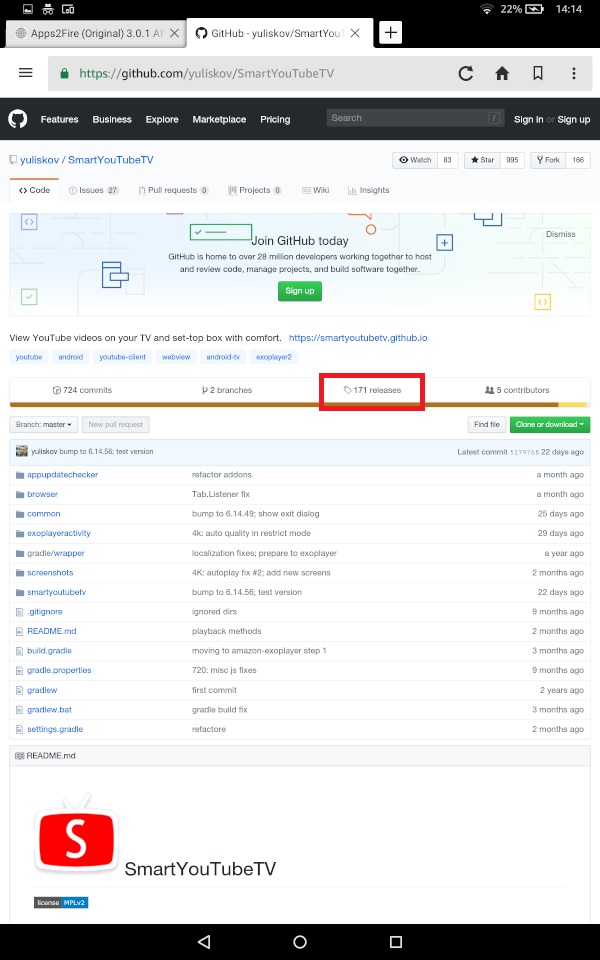Image resolution: width=600 pixels, height=960 pixels.
Task: Open the smartyoutubetv folder
Action: [56, 592]
